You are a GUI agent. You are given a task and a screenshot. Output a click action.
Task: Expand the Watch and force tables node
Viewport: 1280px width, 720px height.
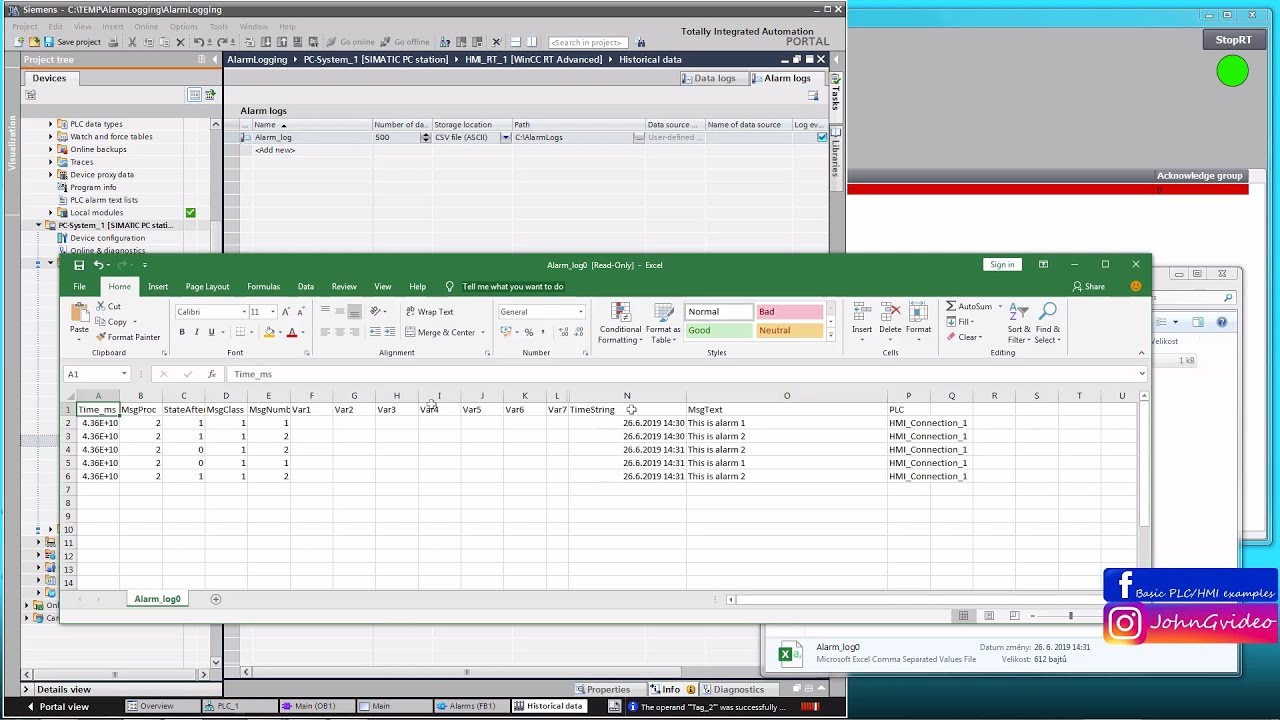pos(50,137)
